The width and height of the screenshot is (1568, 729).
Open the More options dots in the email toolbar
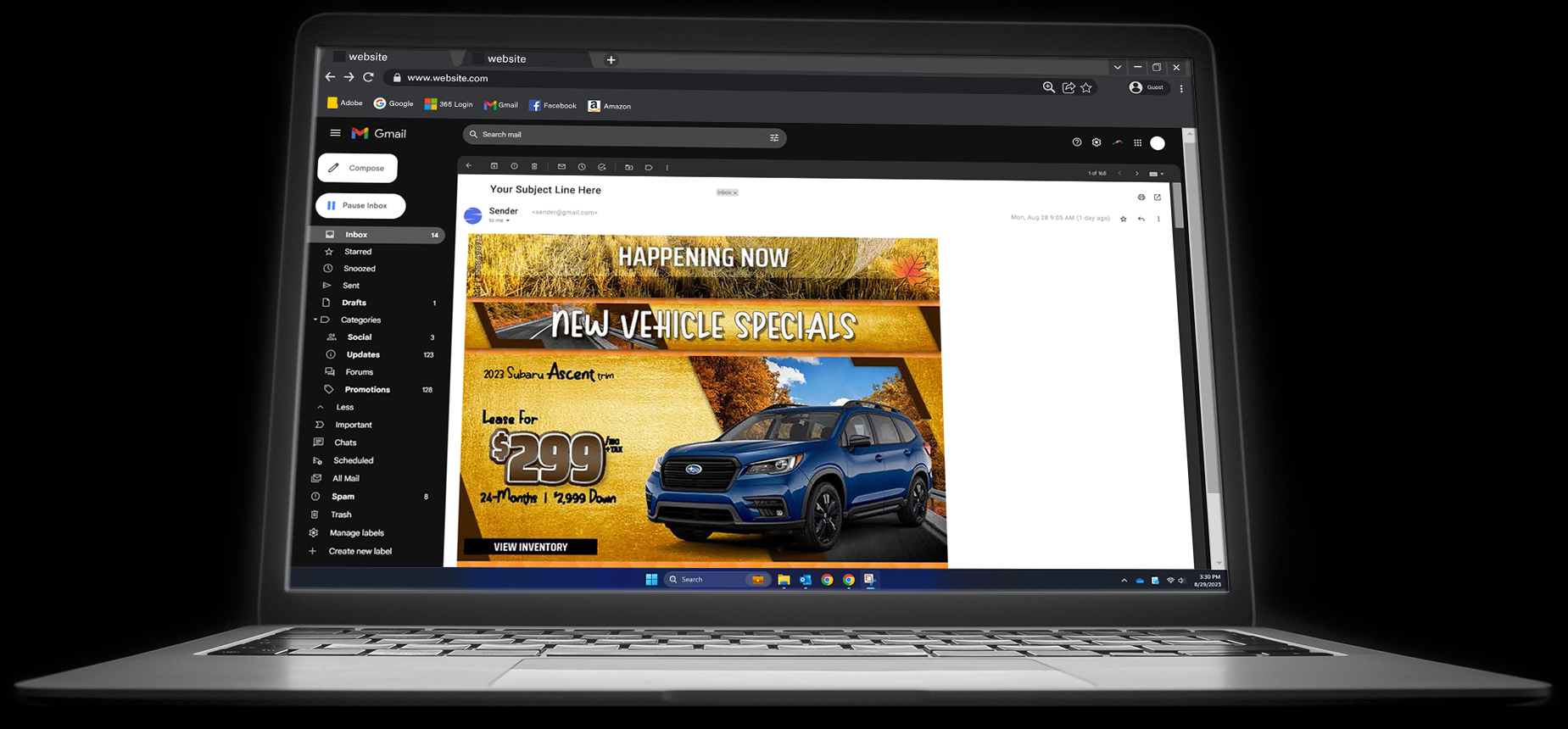(667, 168)
